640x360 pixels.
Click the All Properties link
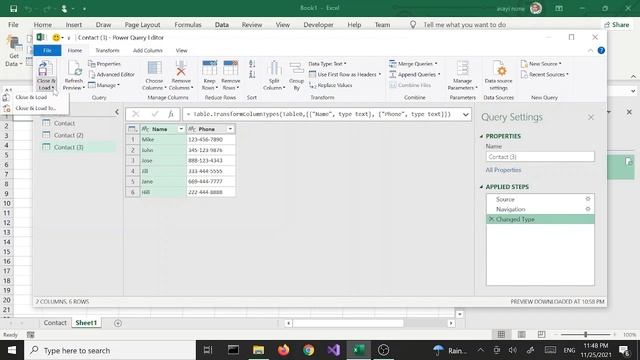point(503,170)
